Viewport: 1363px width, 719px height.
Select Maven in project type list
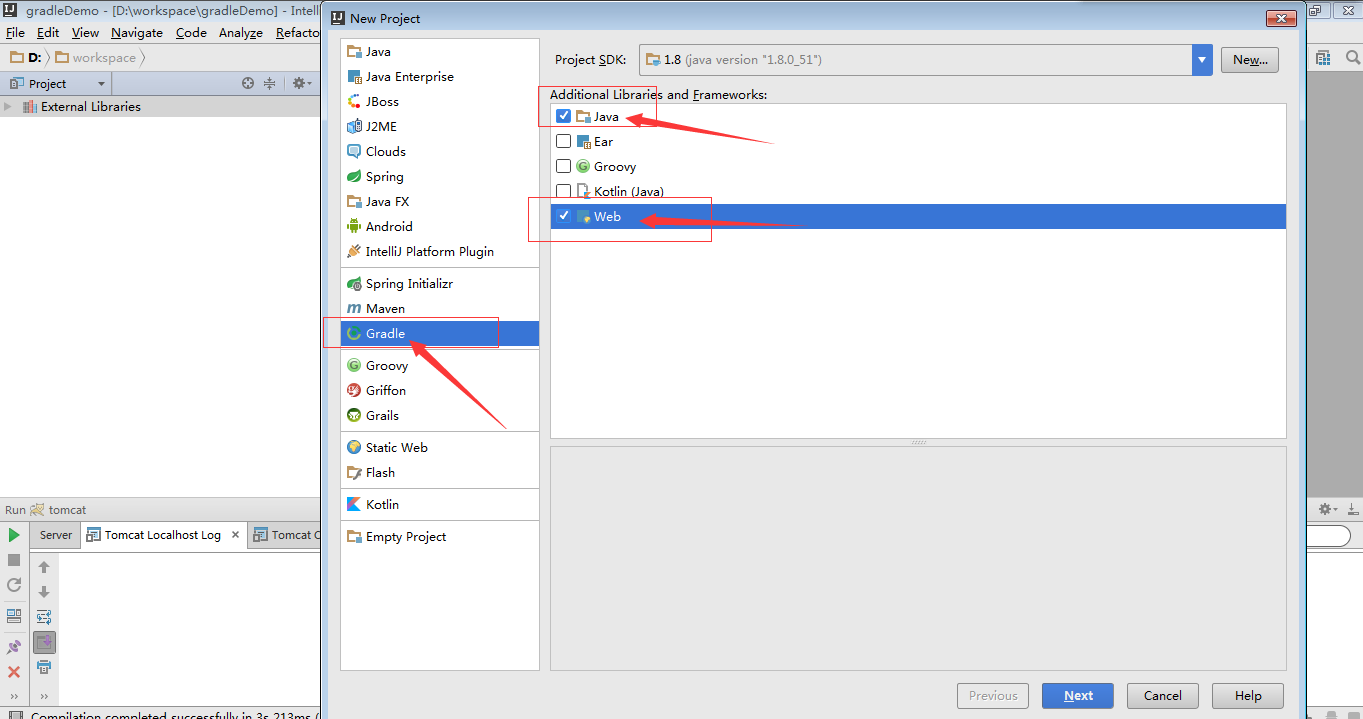click(385, 308)
